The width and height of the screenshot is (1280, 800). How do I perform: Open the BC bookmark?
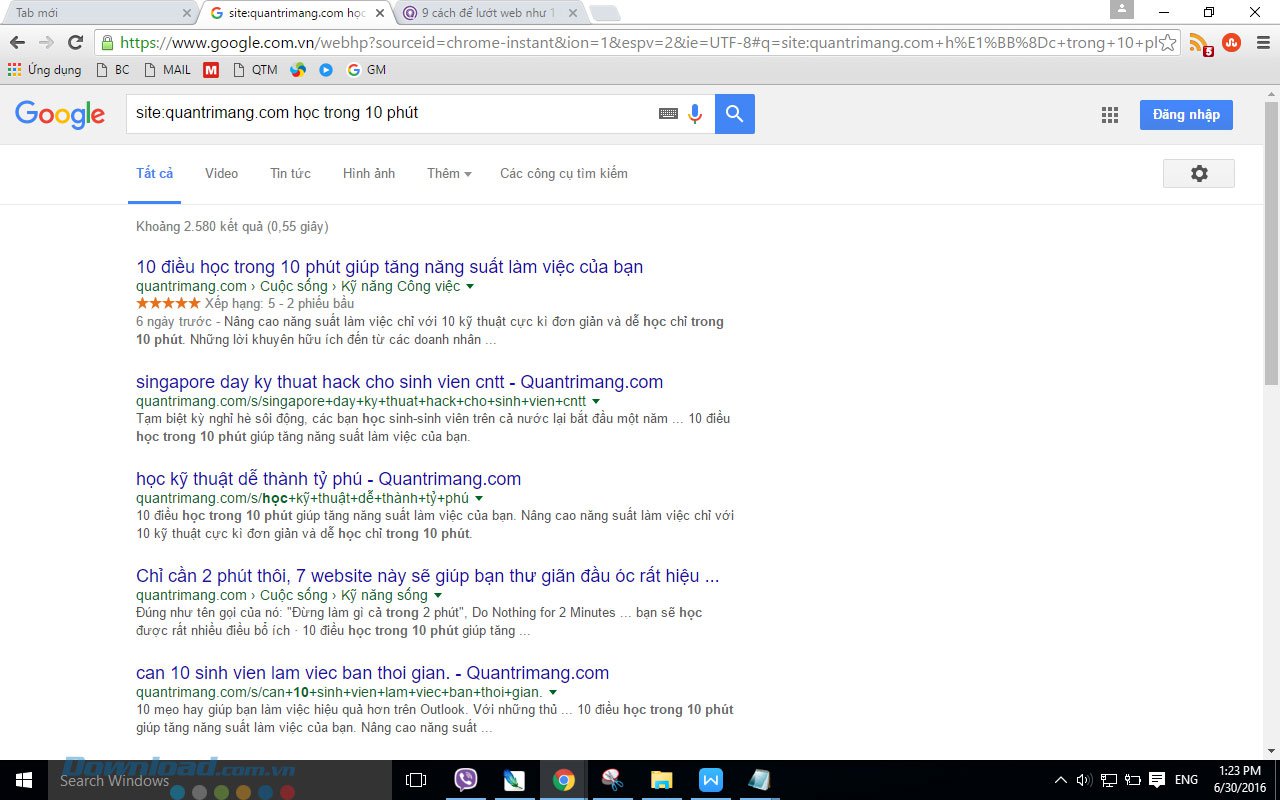point(112,70)
